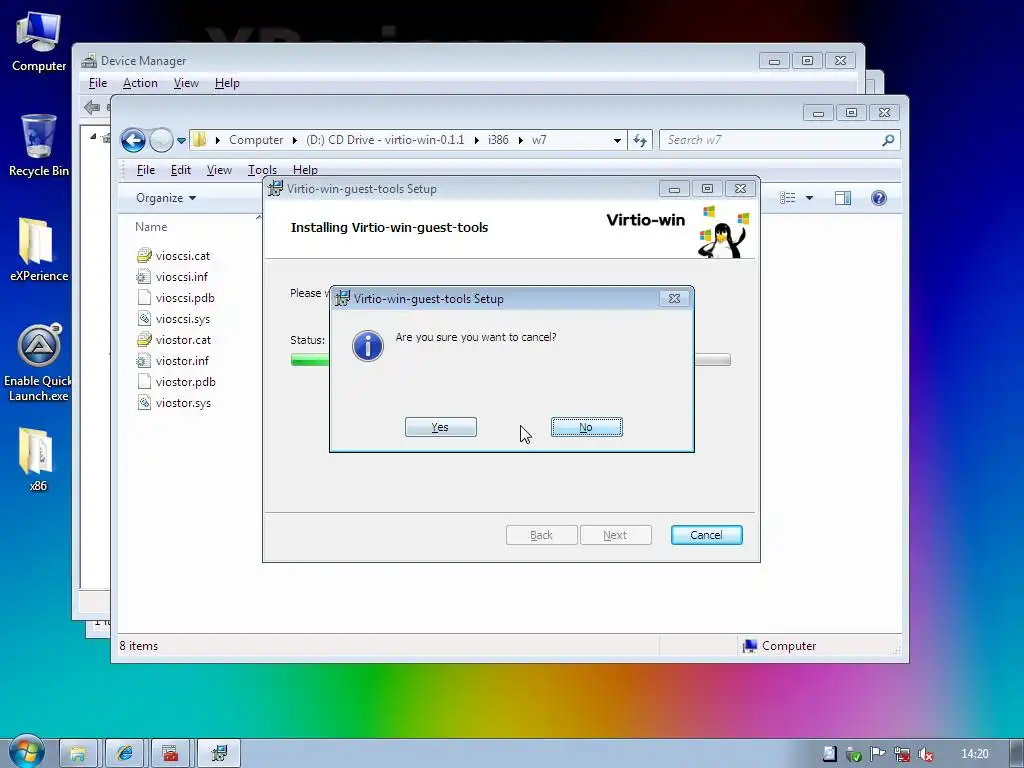This screenshot has width=1024, height=768.
Task: Select the viostor.sys file
Action: [174, 403]
